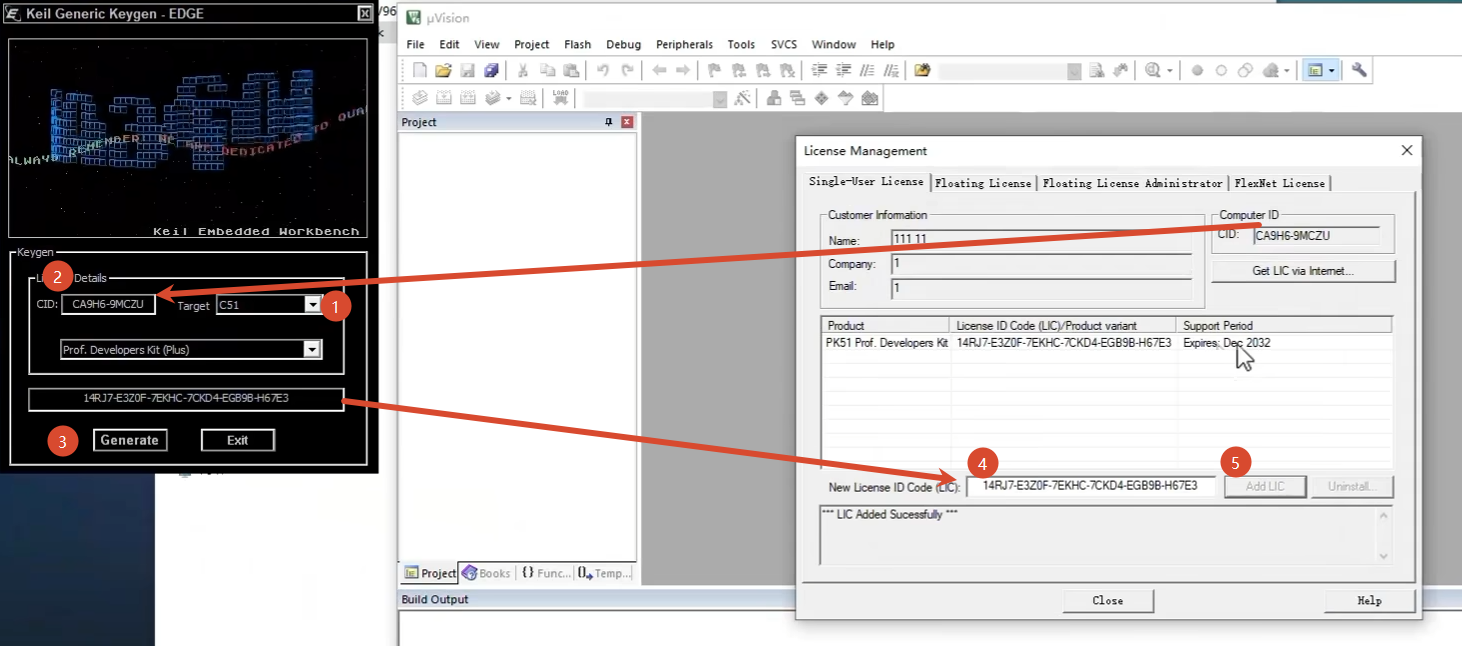
Task: Click Manage Project Items blocks icon
Action: point(774,98)
